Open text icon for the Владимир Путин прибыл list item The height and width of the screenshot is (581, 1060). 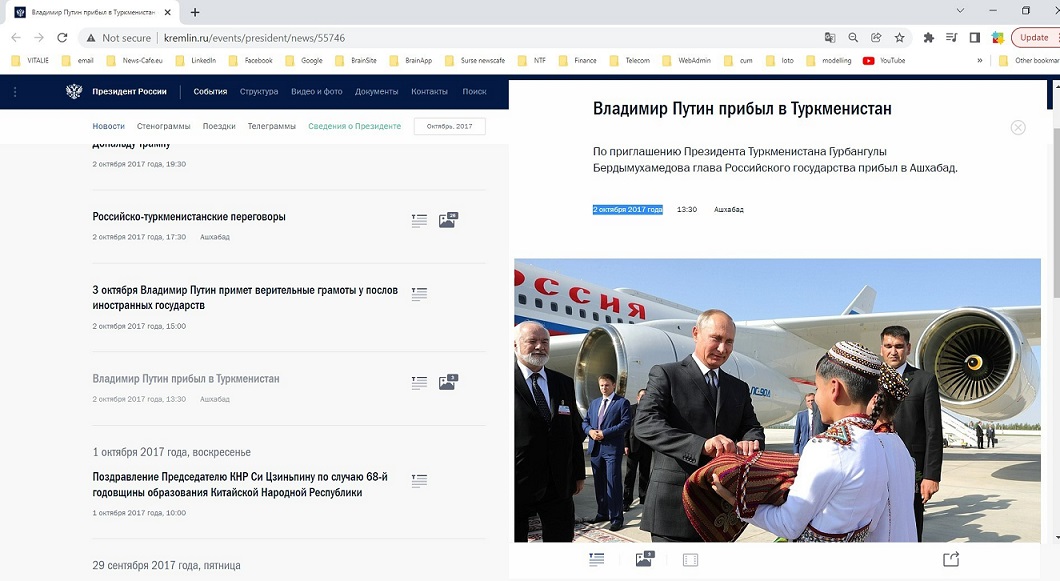419,383
